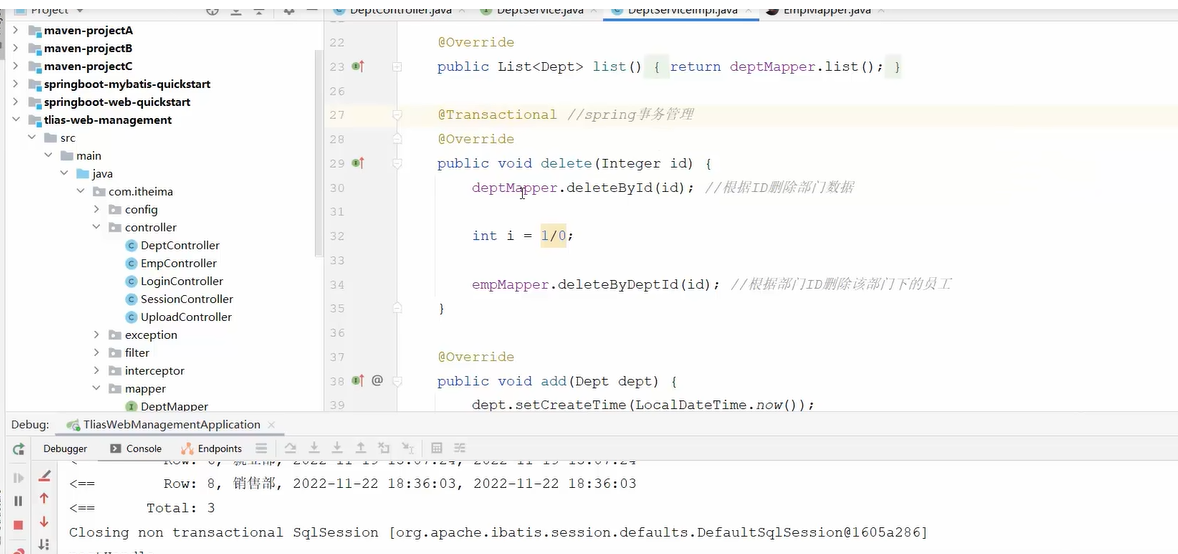Open LoginController in project tree

pos(174,281)
